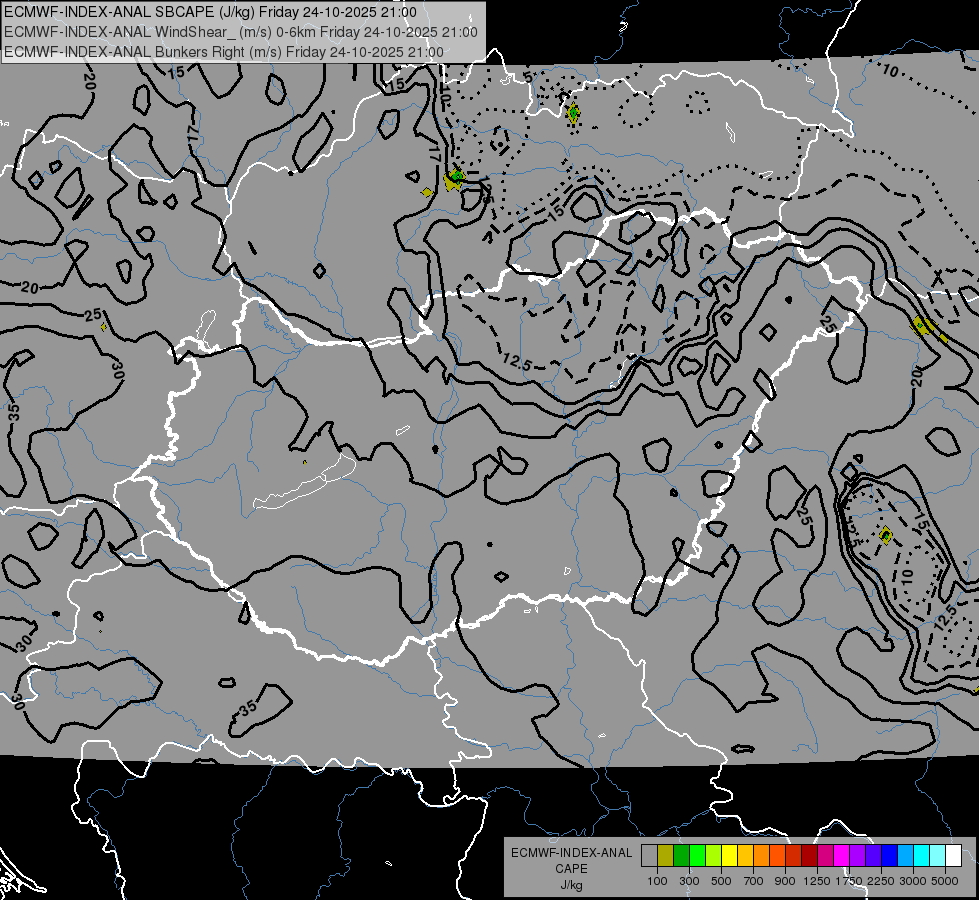This screenshot has height=900, width=979.
Task: Click the 300 legend tick label
Action: point(689,881)
